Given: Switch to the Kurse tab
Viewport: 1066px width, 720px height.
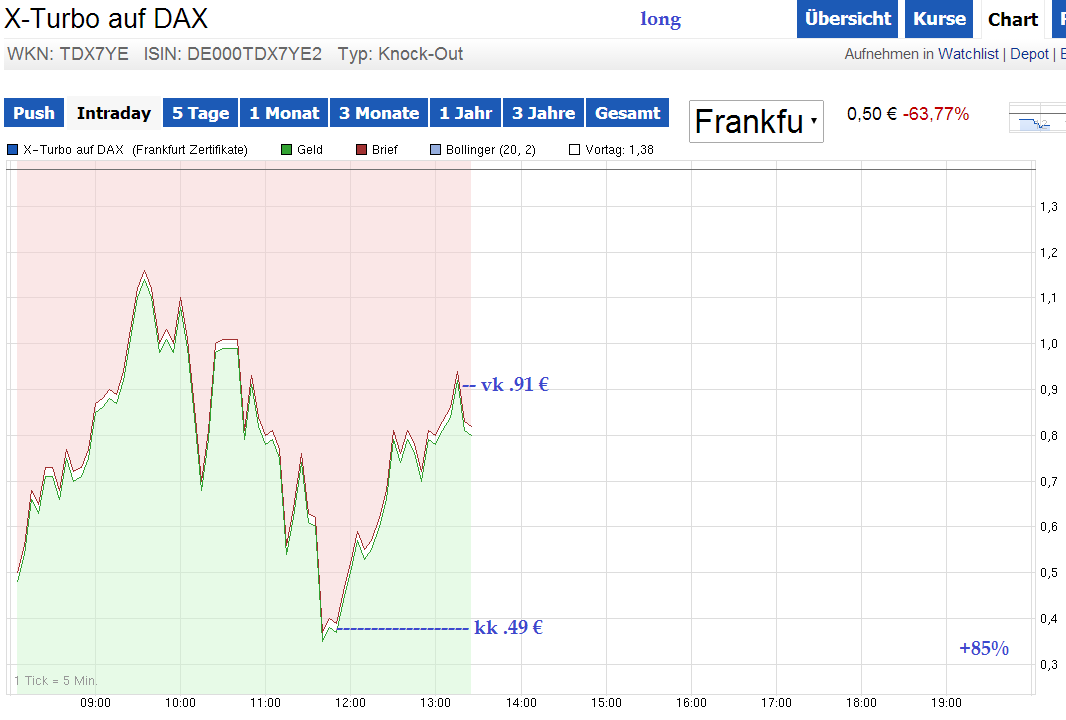Looking at the screenshot, I should tap(938, 19).
